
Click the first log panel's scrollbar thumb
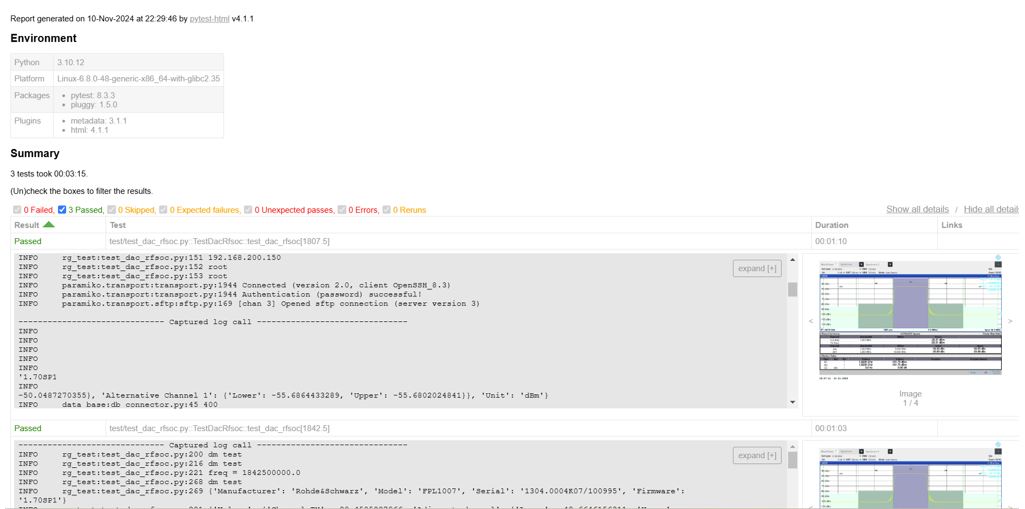pos(792,289)
